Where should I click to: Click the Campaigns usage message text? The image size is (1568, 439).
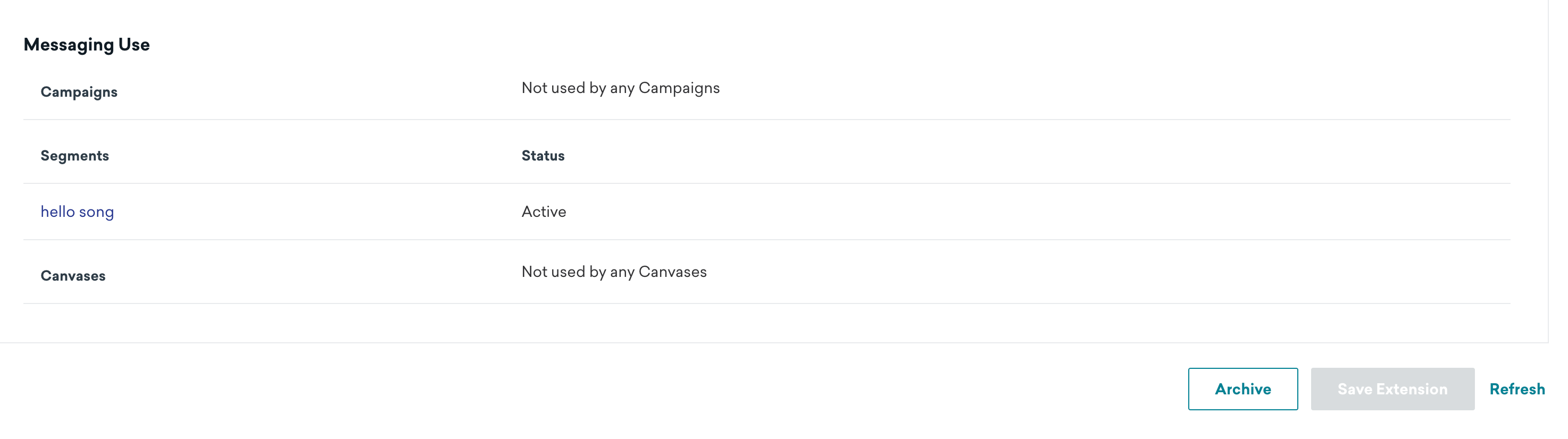click(620, 88)
